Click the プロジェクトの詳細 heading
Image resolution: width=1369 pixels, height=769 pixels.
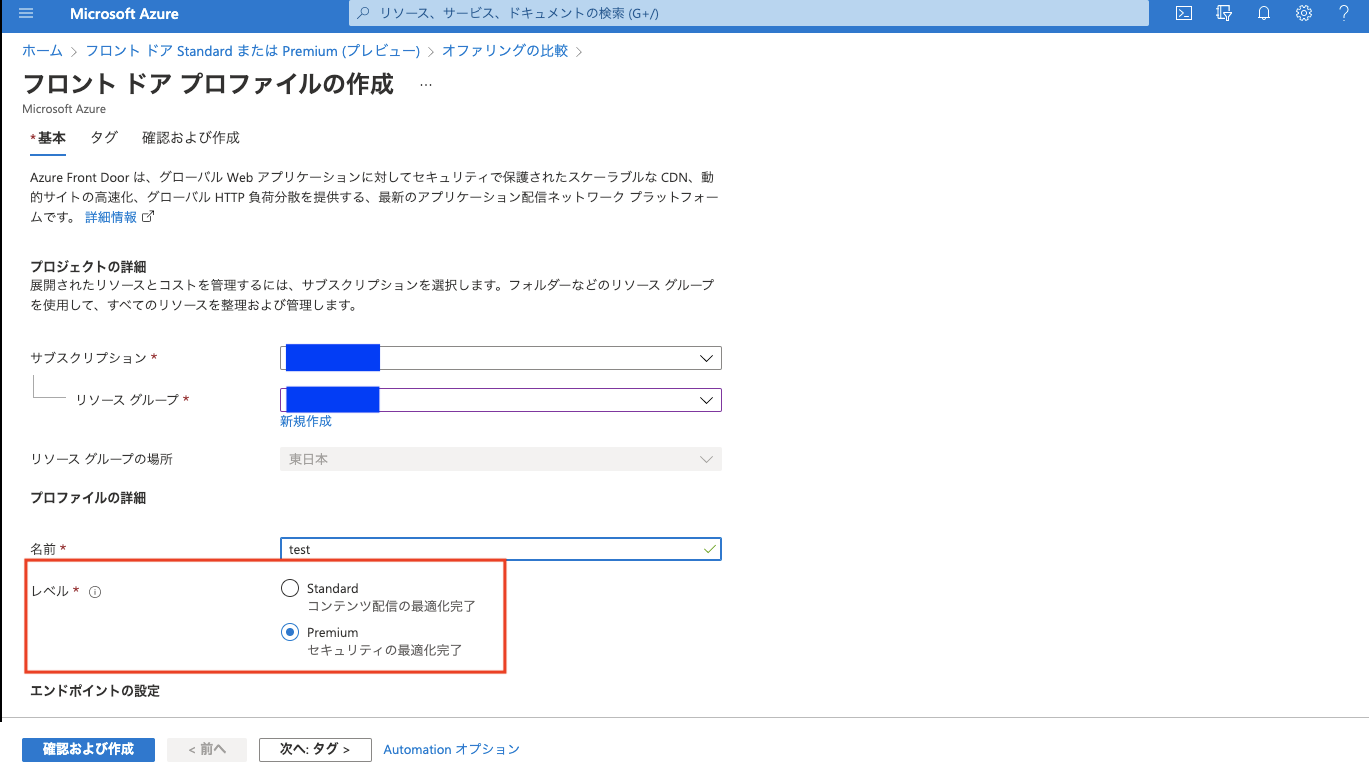tap(88, 266)
